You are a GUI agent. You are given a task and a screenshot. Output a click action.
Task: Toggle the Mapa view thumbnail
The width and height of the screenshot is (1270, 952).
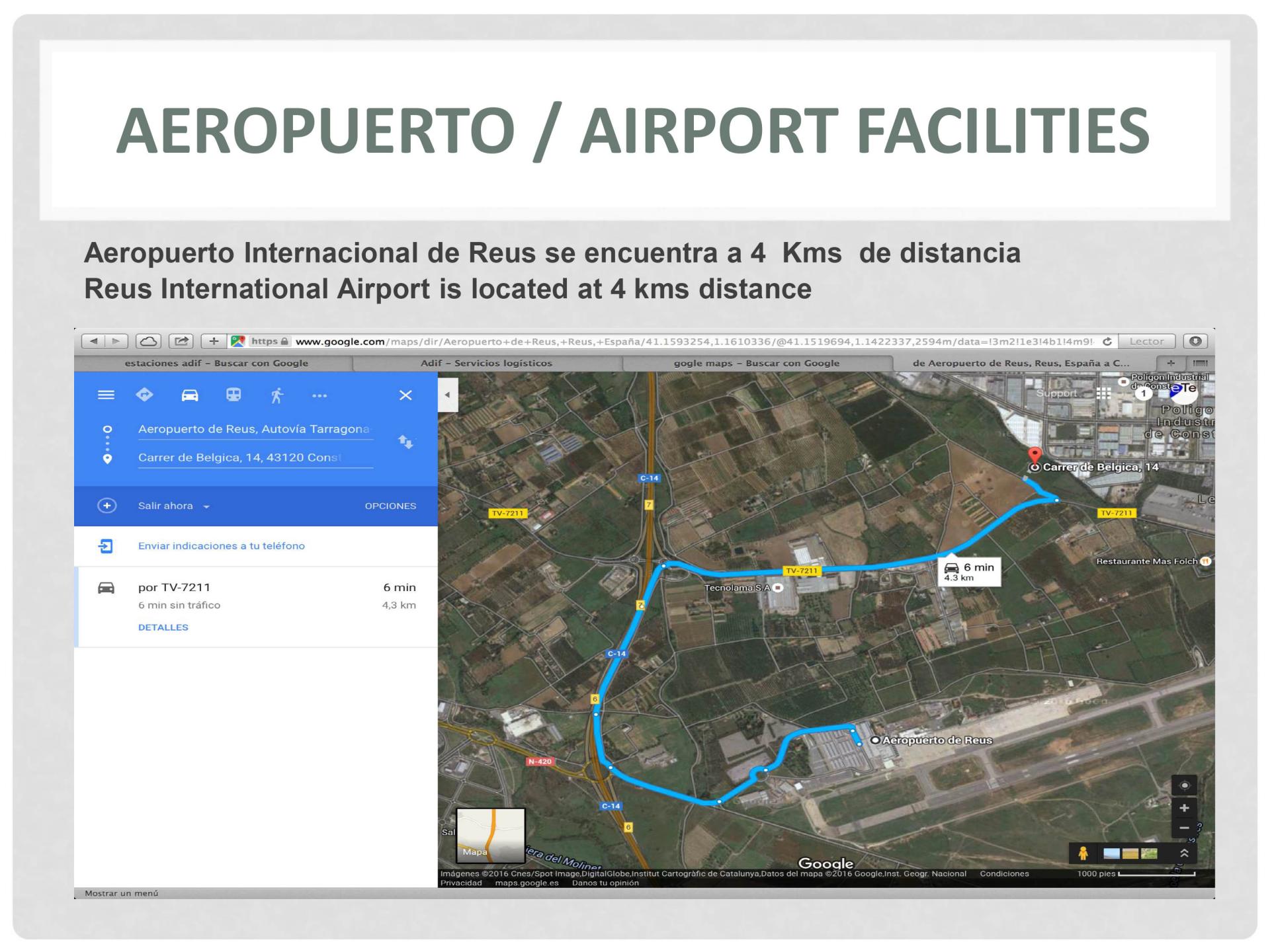[x=491, y=836]
